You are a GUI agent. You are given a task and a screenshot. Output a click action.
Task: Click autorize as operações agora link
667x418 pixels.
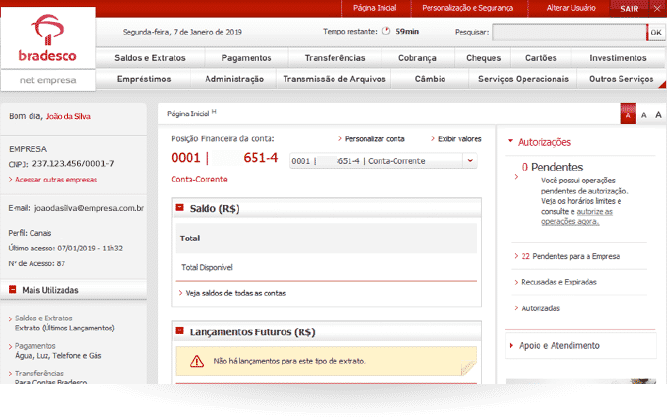tap(577, 216)
